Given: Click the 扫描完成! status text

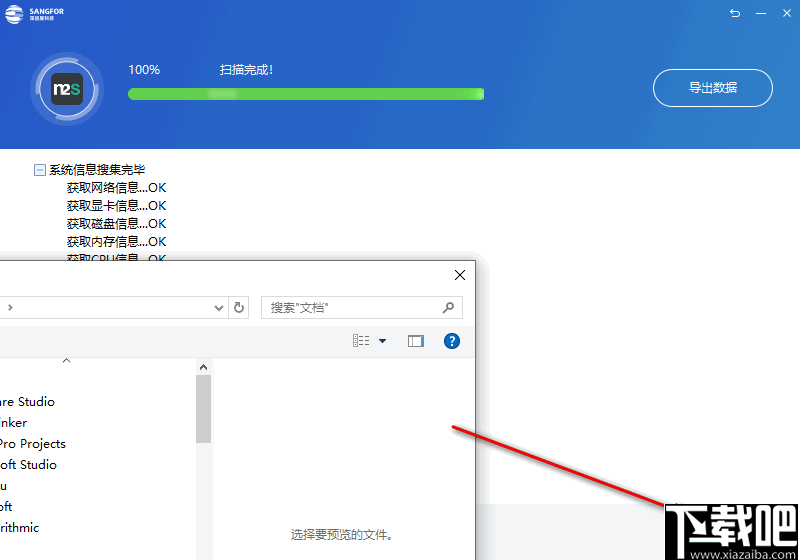Looking at the screenshot, I should [x=246, y=70].
